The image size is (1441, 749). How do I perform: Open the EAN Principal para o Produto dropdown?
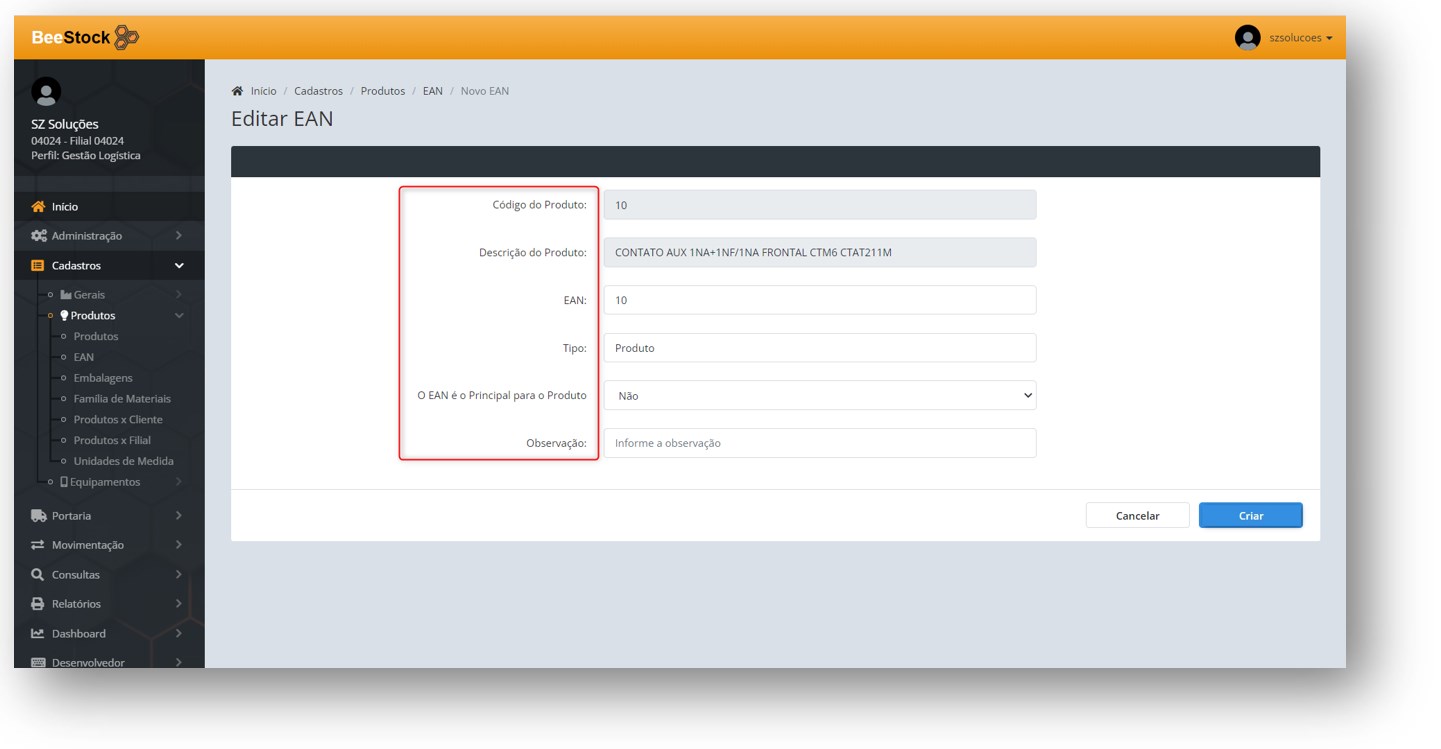(x=819, y=396)
